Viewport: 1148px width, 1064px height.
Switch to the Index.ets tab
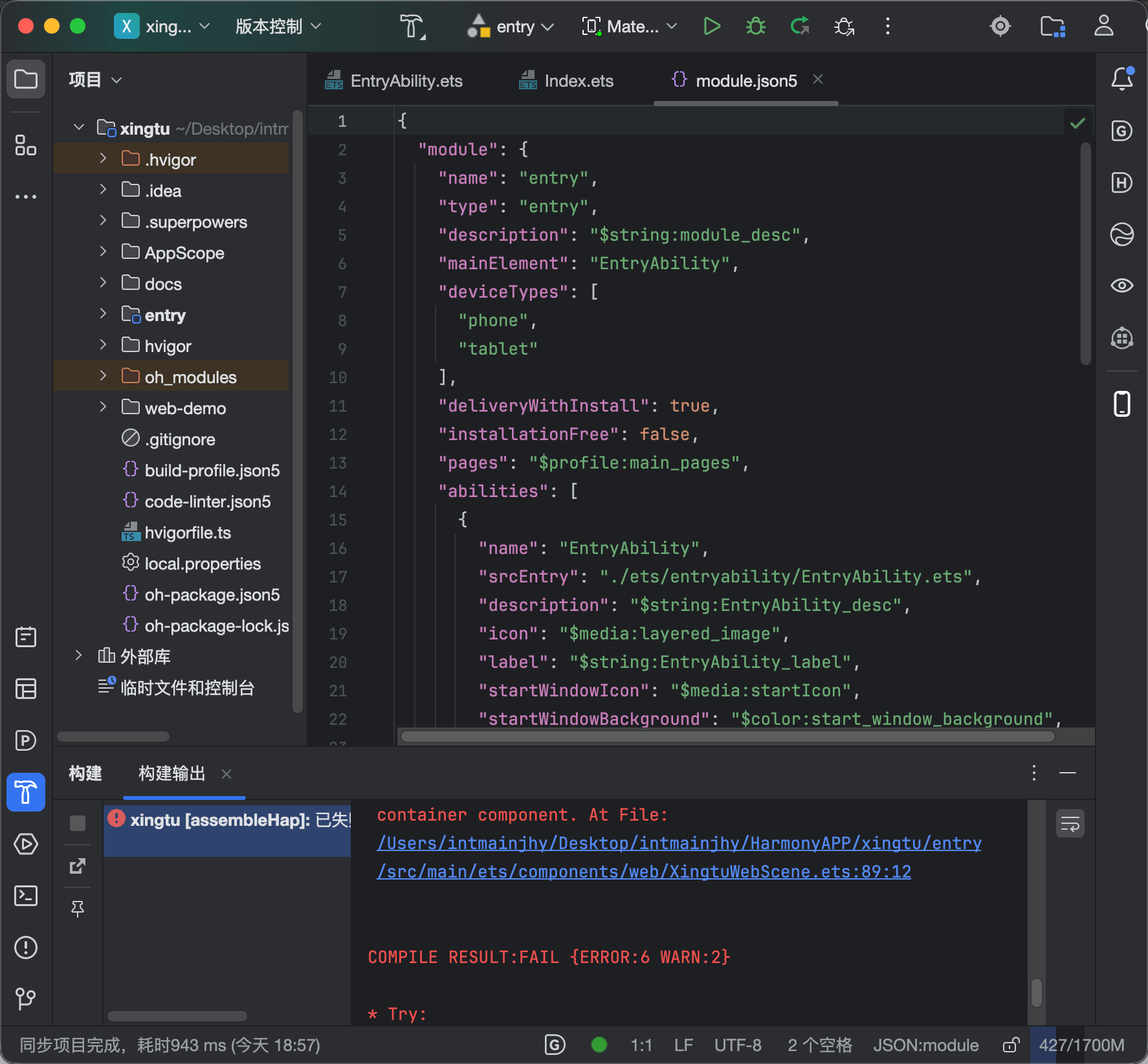pos(566,81)
